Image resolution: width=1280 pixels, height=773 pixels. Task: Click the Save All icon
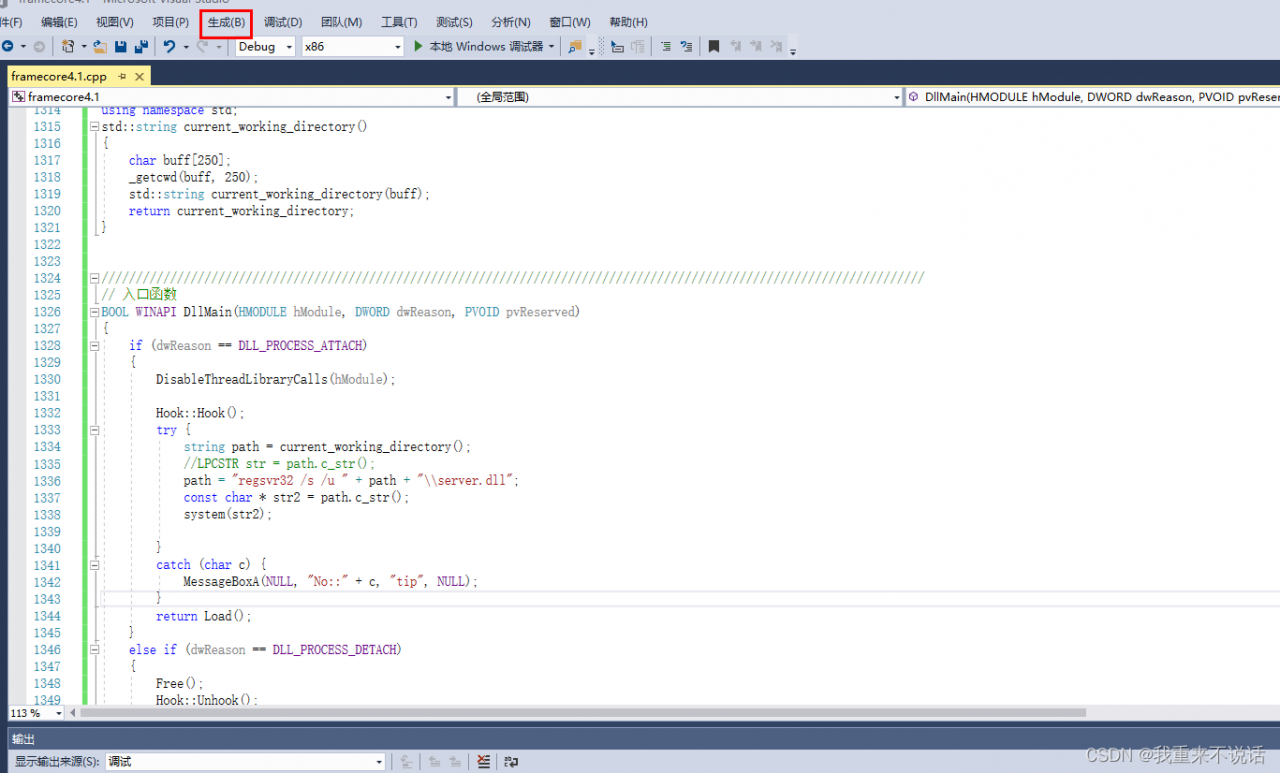pos(140,46)
